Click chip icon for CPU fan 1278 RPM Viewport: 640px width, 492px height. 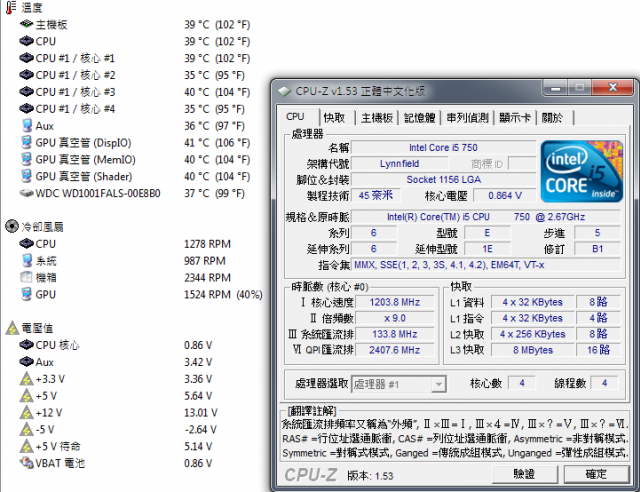[26, 244]
